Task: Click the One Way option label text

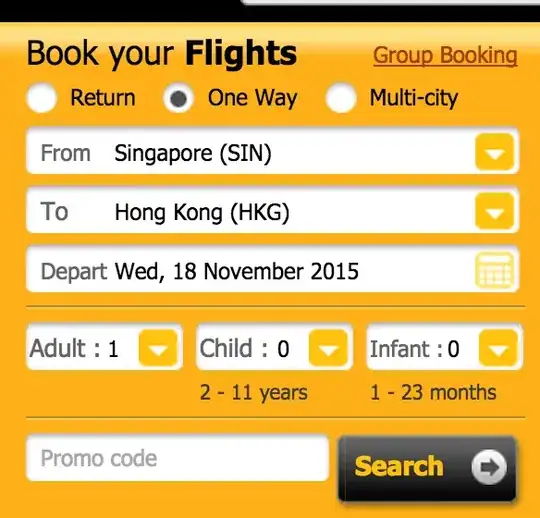Action: coord(252,99)
